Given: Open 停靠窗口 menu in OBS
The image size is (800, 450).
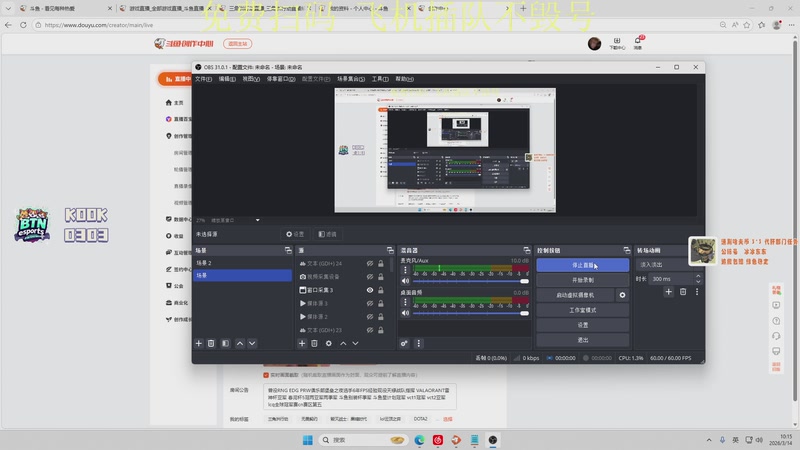Looking at the screenshot, I should [281, 79].
